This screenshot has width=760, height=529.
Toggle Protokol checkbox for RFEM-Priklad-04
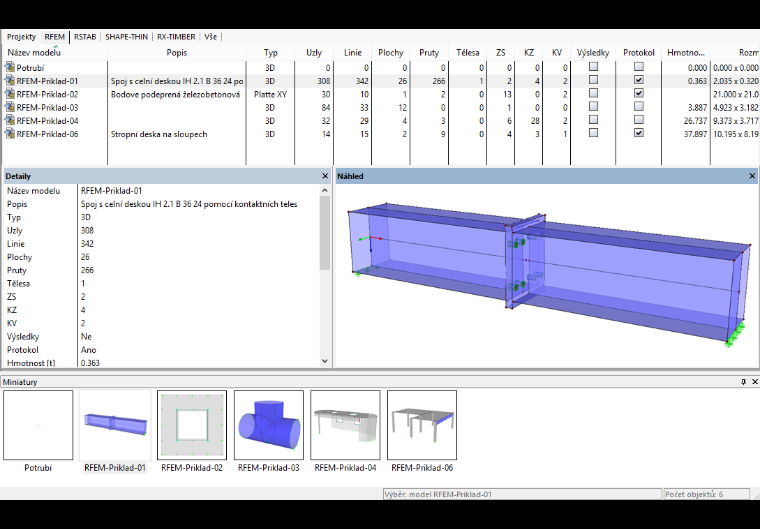tap(639, 120)
